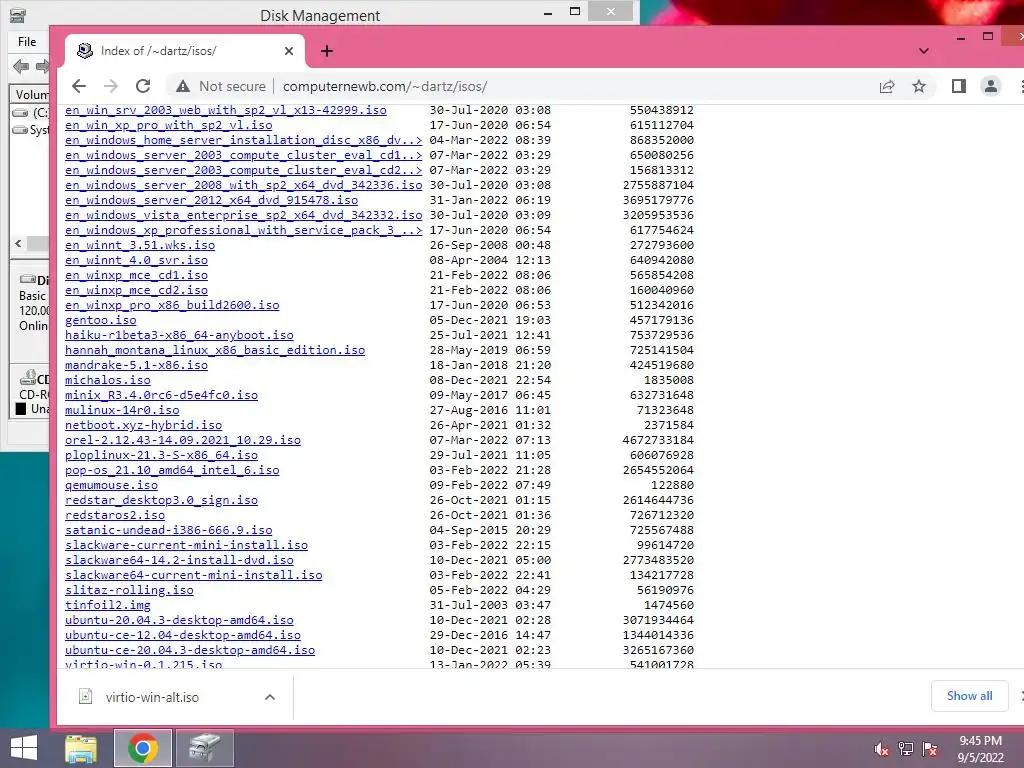Open a new Chrome tab
The image size is (1024, 768).
coord(327,51)
